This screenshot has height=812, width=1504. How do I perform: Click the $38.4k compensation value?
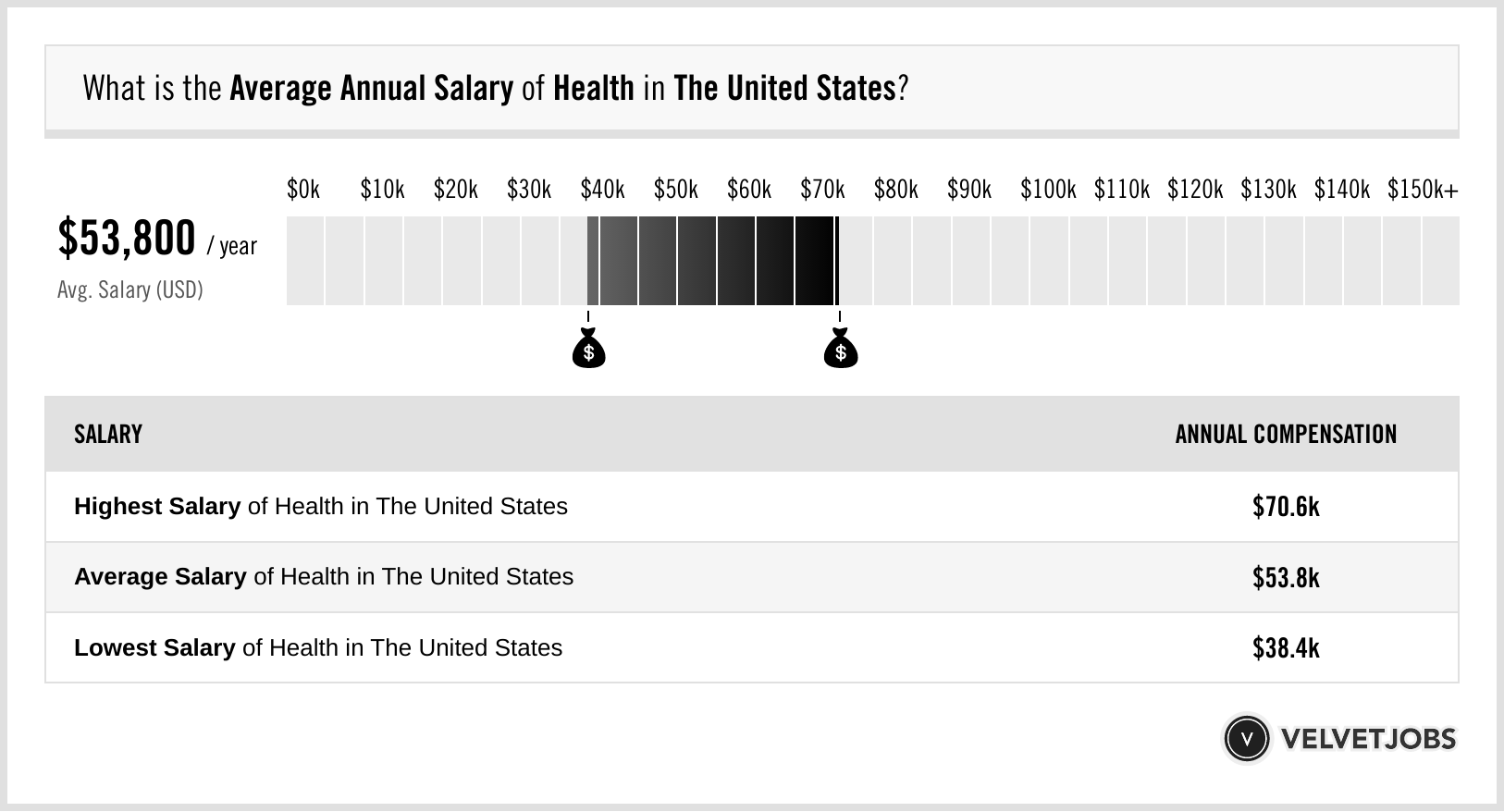click(1286, 647)
